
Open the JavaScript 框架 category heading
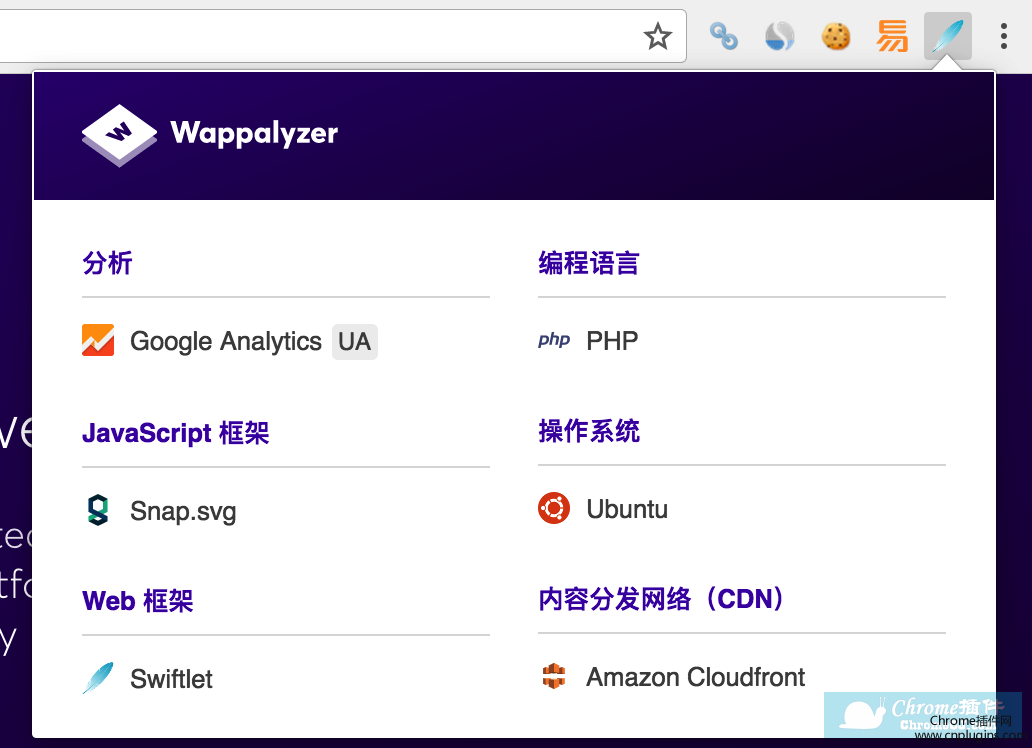click(x=176, y=433)
